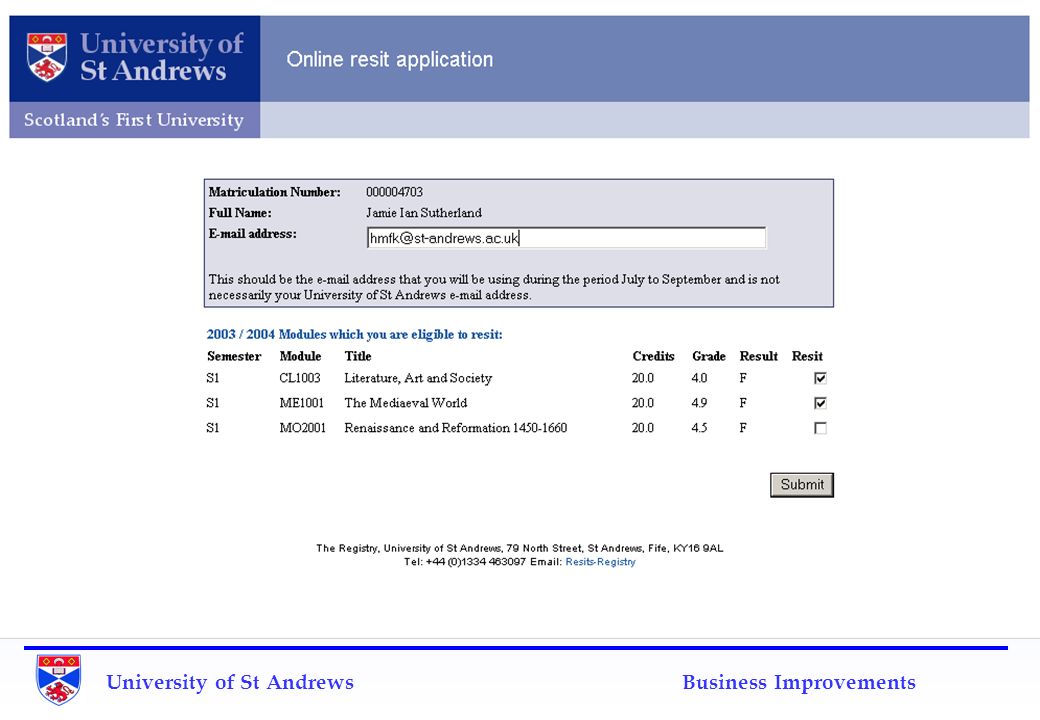Select module code CL1003
Image resolution: width=1040 pixels, height=720 pixels.
coord(300,378)
